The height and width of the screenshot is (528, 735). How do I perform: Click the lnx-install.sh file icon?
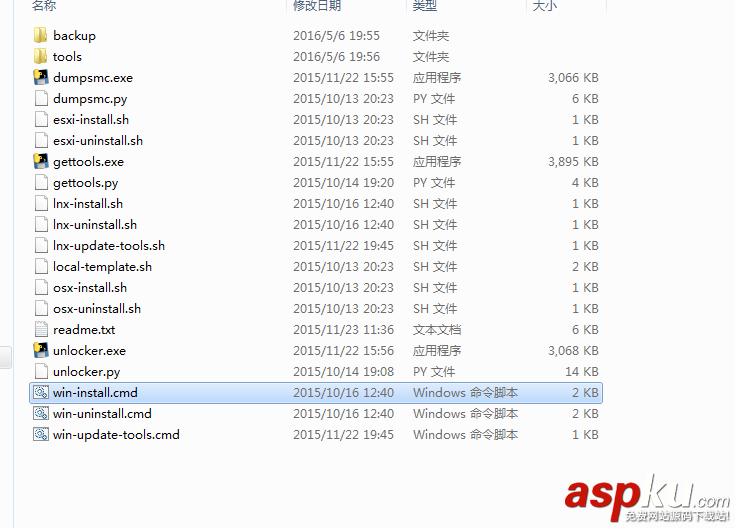click(x=41, y=204)
